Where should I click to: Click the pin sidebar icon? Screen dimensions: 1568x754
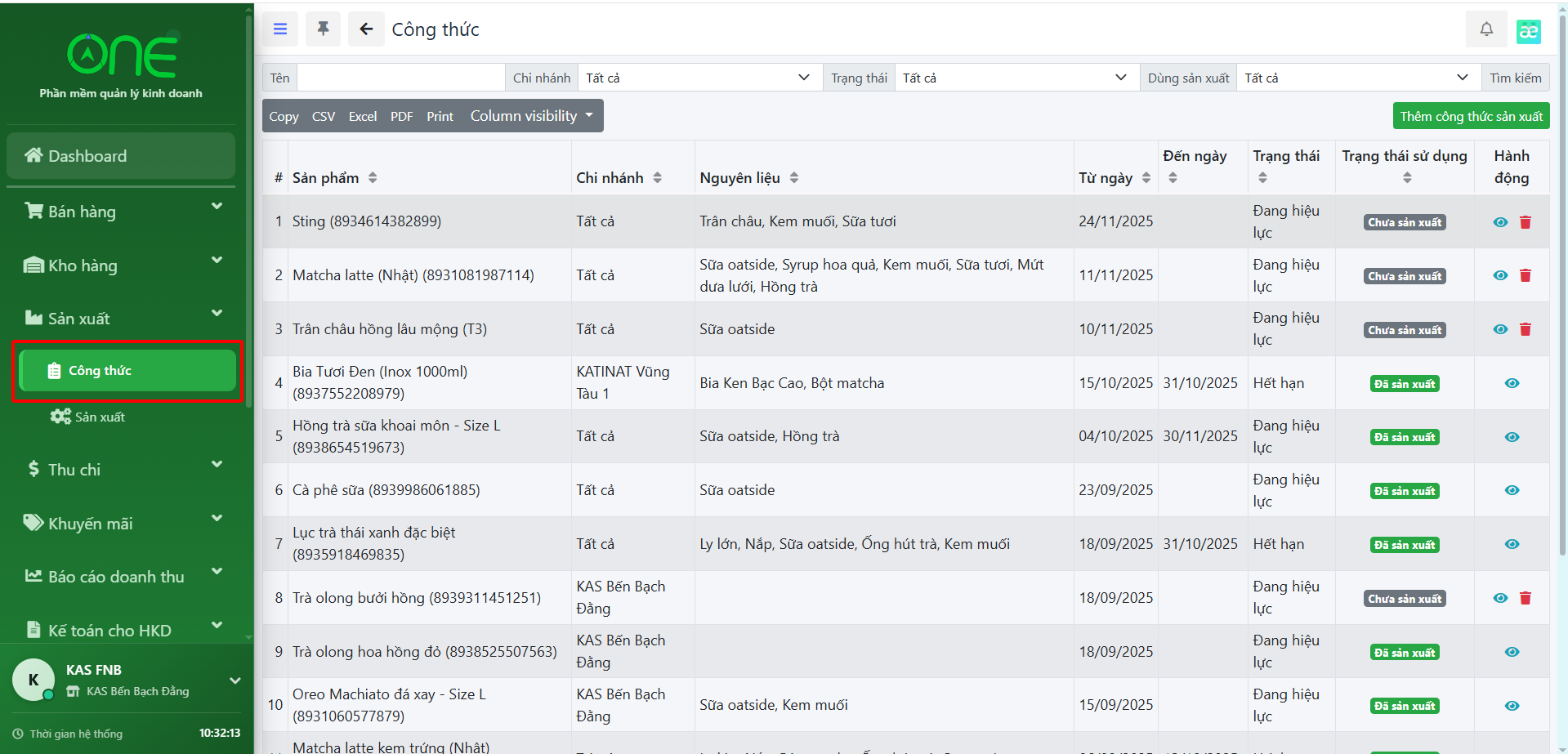[323, 29]
